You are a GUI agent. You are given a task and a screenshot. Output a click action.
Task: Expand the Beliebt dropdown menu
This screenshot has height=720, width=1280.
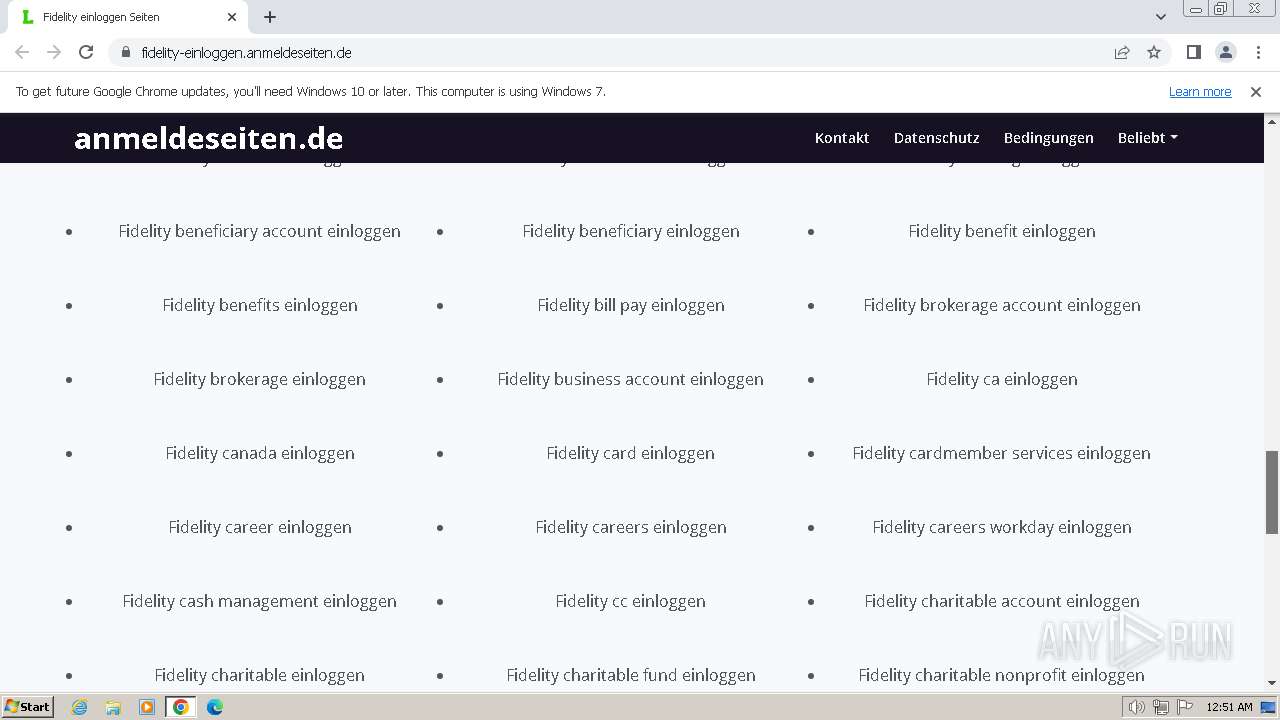[1147, 138]
